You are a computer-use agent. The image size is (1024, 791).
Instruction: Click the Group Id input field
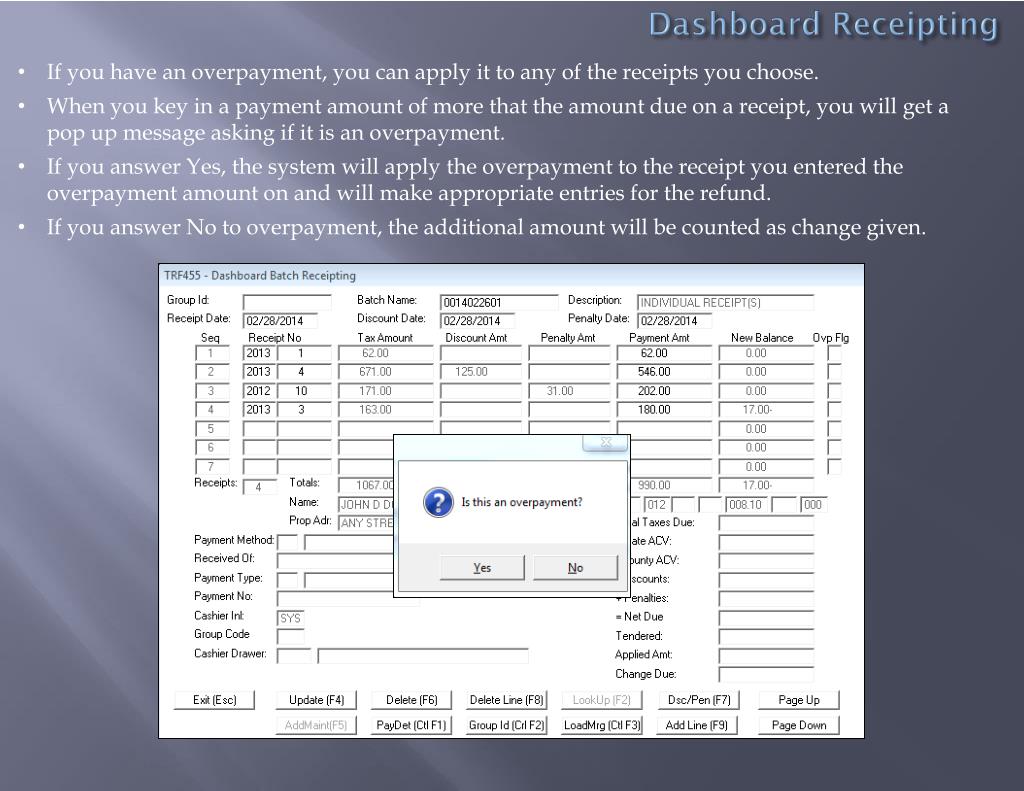[287, 302]
